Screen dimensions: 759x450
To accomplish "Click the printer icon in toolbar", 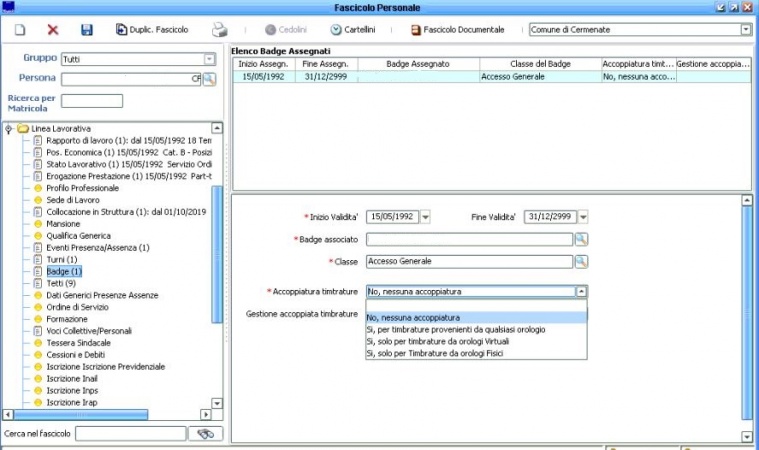I will tap(219, 30).
